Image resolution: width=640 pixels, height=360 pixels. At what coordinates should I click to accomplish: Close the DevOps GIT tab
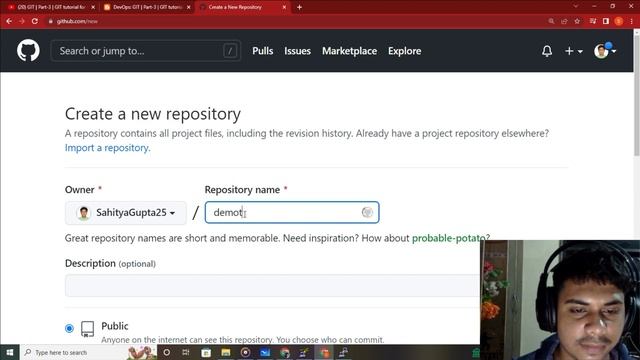tap(189, 7)
